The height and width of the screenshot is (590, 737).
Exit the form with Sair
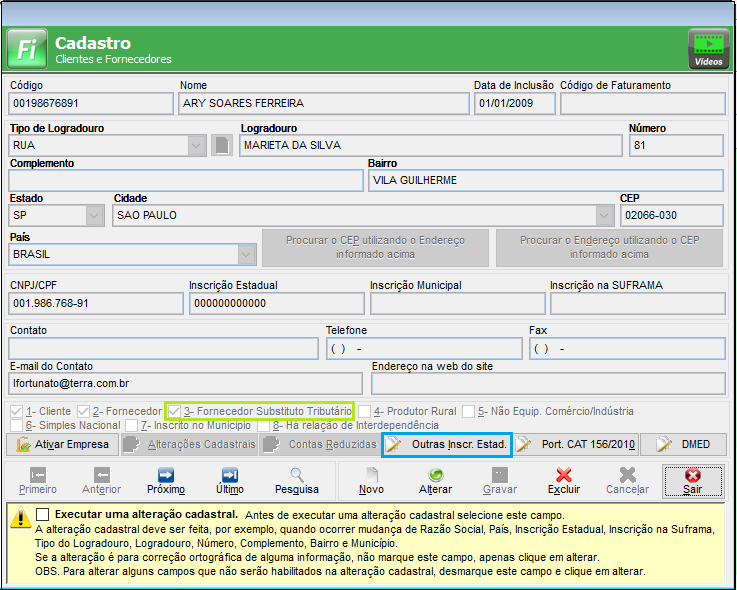pyautogui.click(x=692, y=481)
